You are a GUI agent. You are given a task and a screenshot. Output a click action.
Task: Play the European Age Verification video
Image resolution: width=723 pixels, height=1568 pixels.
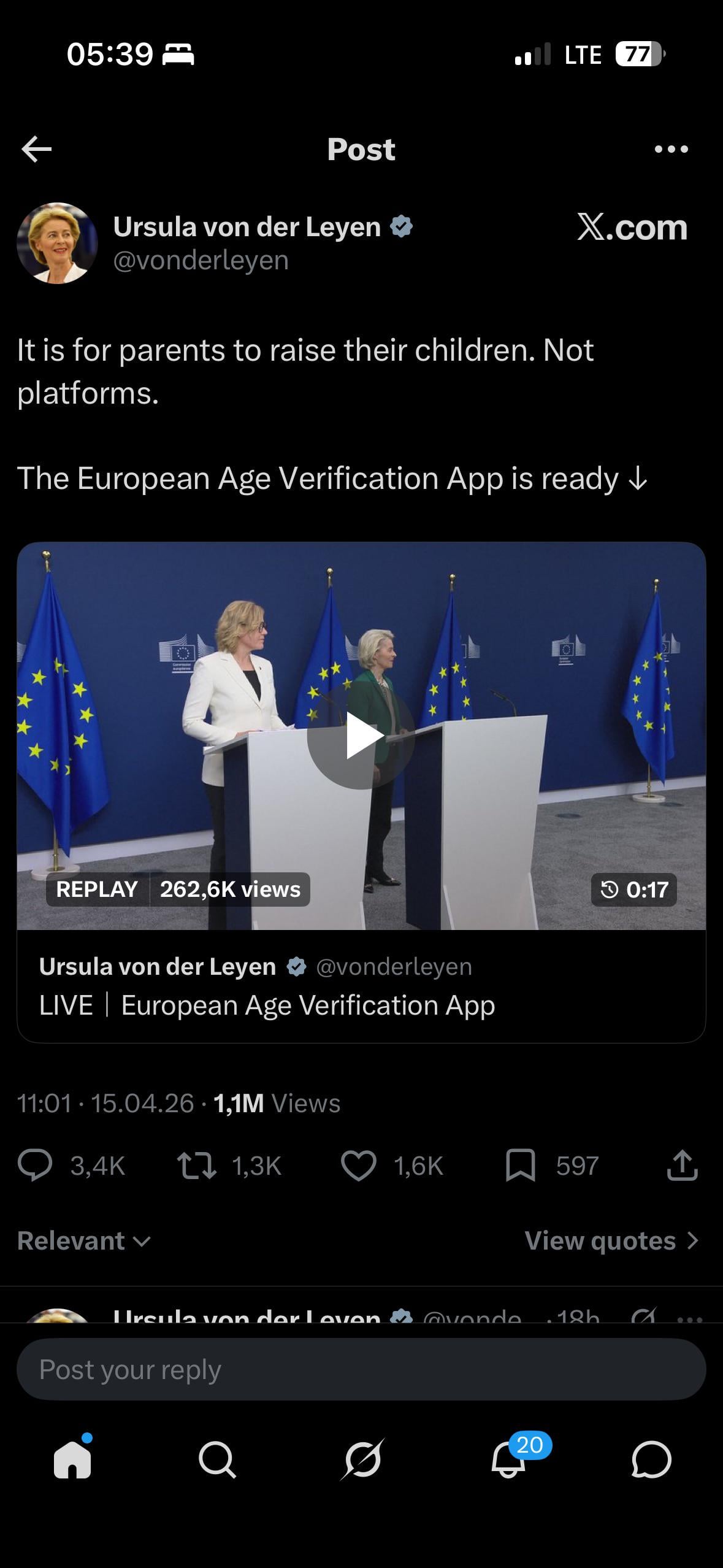click(x=361, y=736)
